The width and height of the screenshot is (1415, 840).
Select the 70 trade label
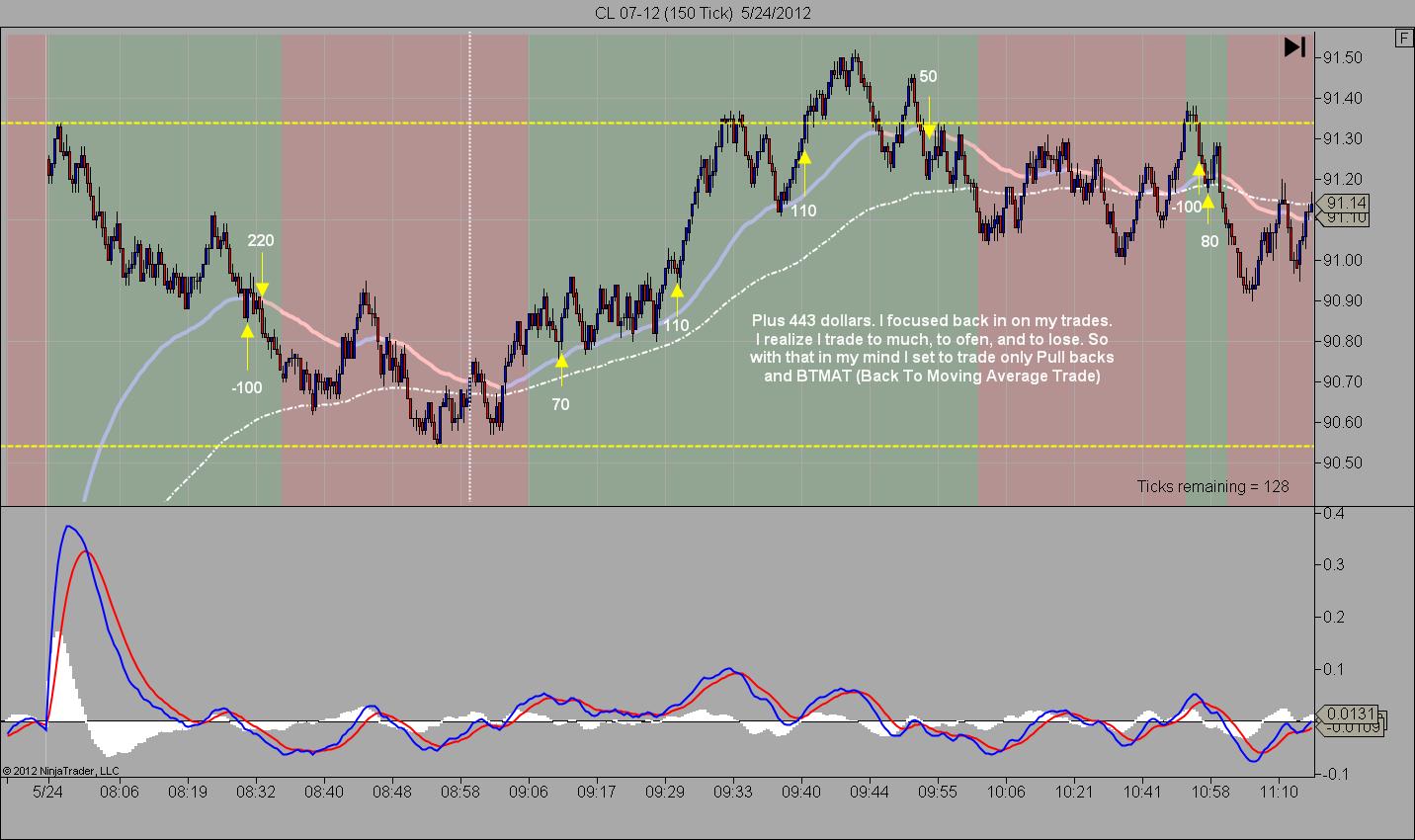point(560,404)
